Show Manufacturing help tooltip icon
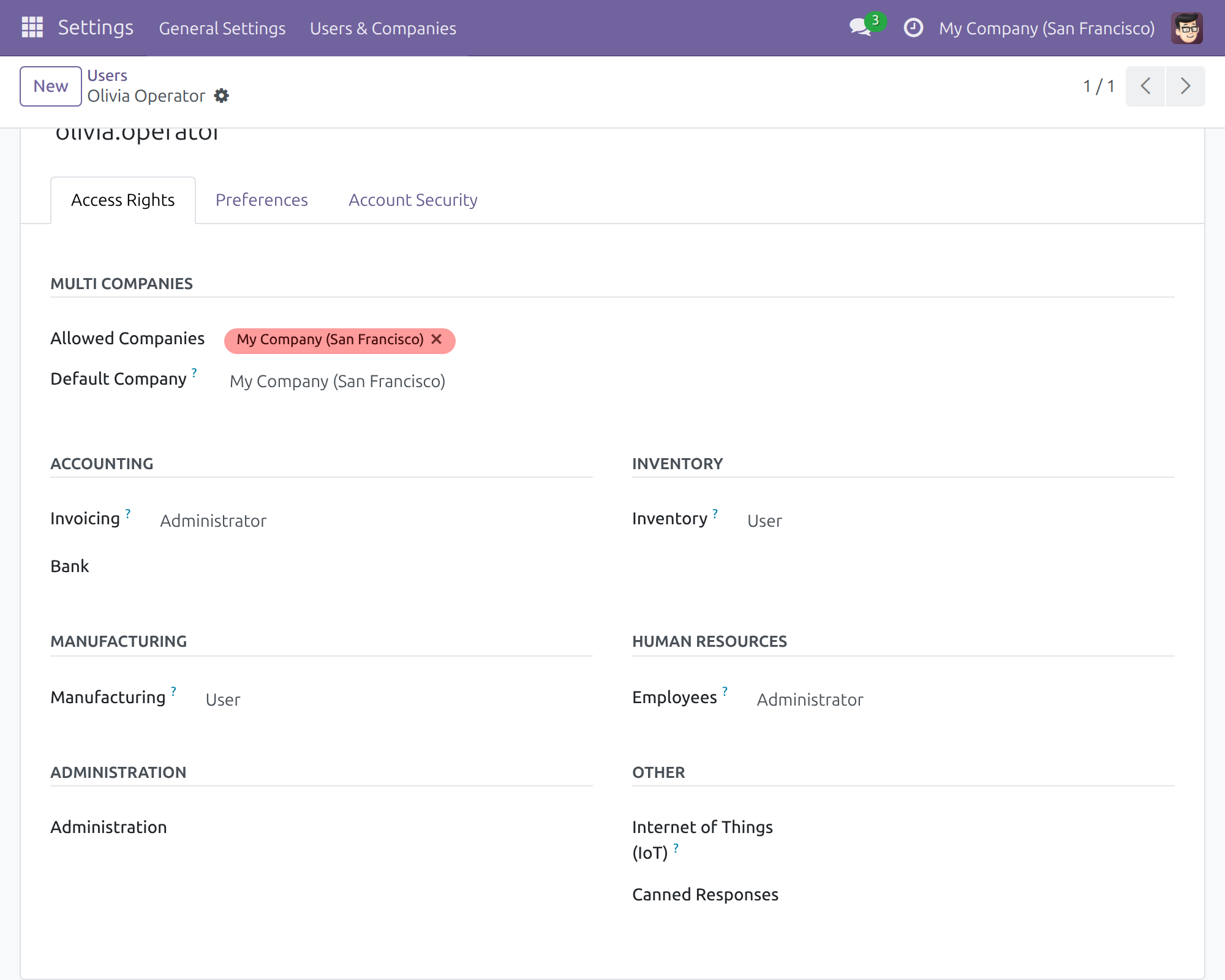Screen dimensions: 1225x980 [x=173, y=691]
